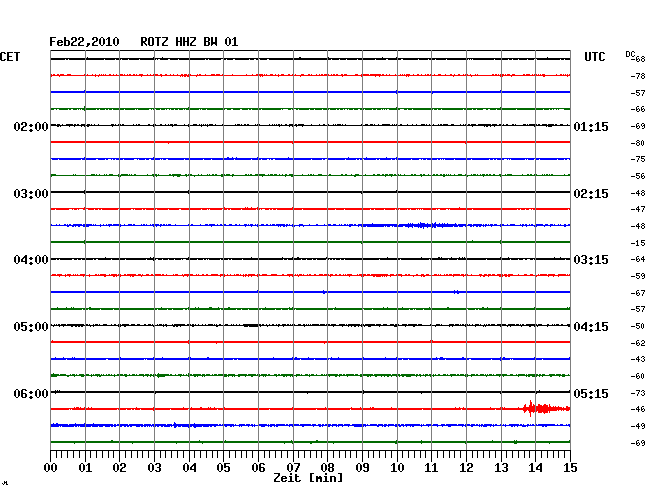Click the UTC column header

point(594,57)
